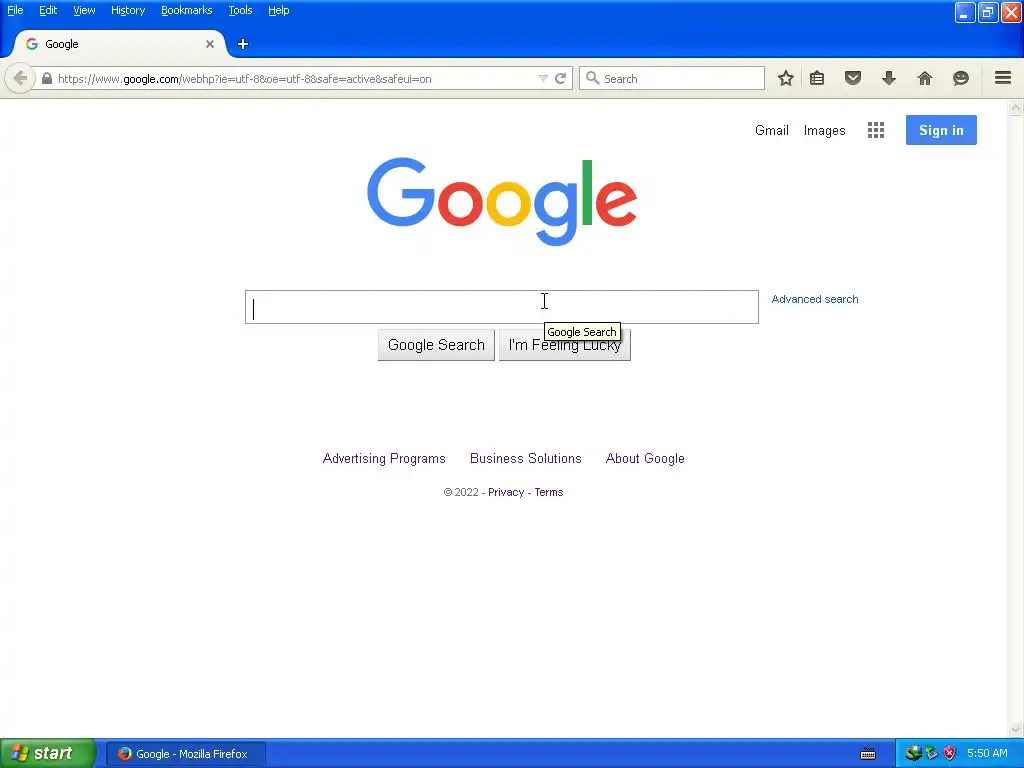The height and width of the screenshot is (768, 1024).
Task: Open Advertising Programs link
Action: 384,458
